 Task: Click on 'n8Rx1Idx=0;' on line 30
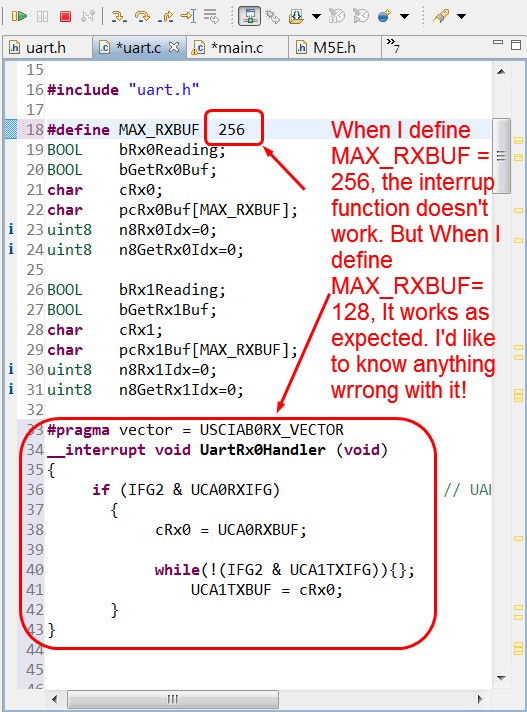tap(167, 370)
